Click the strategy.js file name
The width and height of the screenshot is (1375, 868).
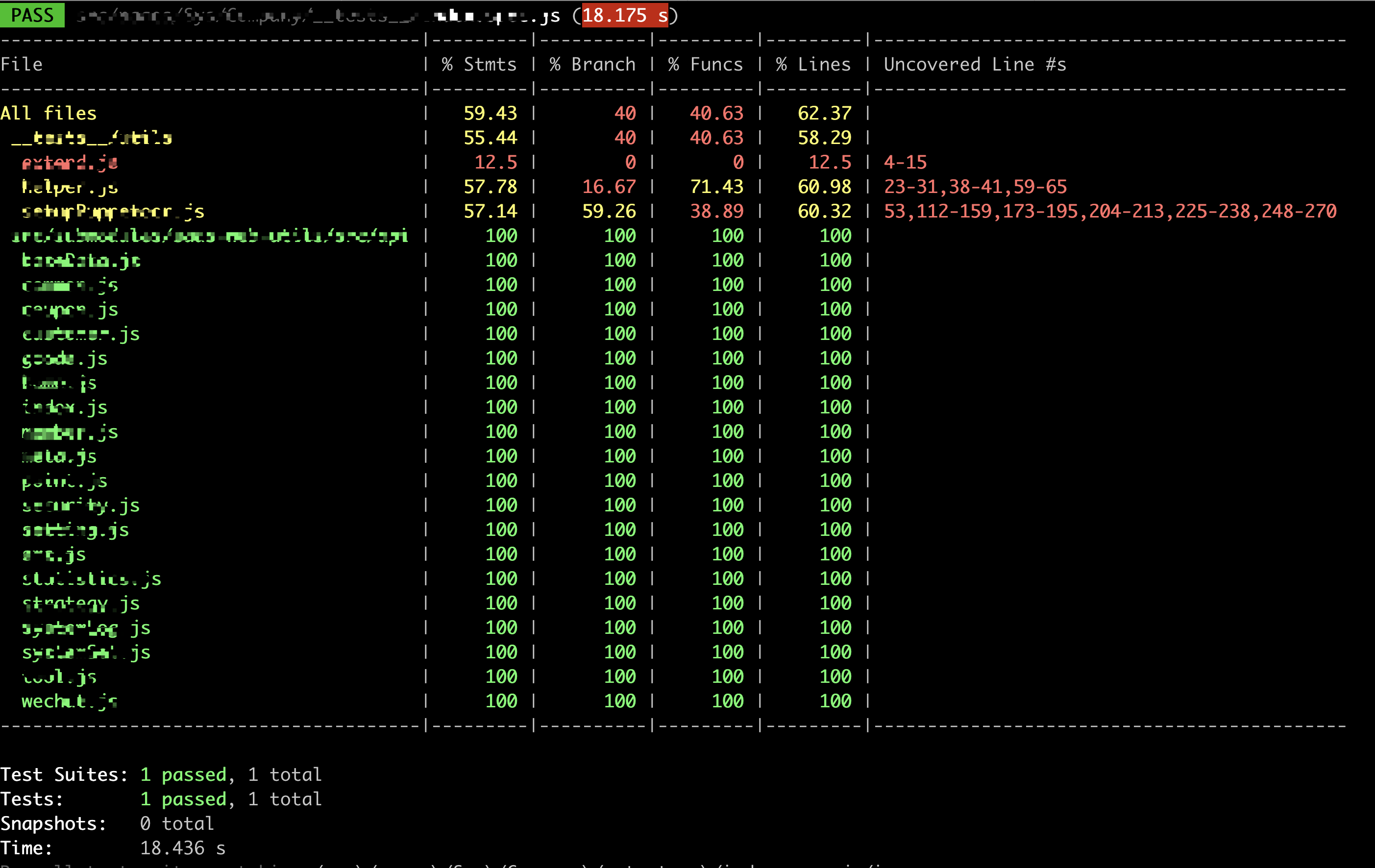pos(80,604)
